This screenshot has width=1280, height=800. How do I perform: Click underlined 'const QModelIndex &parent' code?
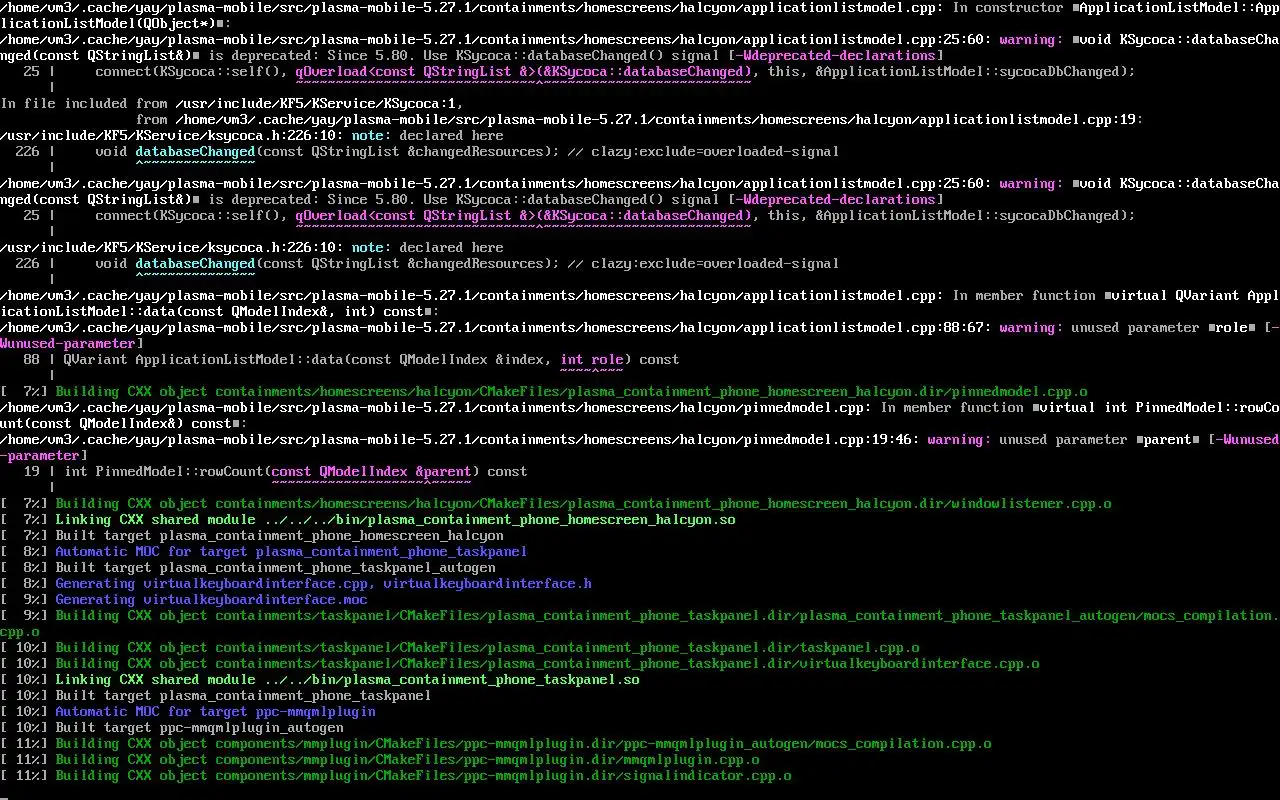coord(372,472)
